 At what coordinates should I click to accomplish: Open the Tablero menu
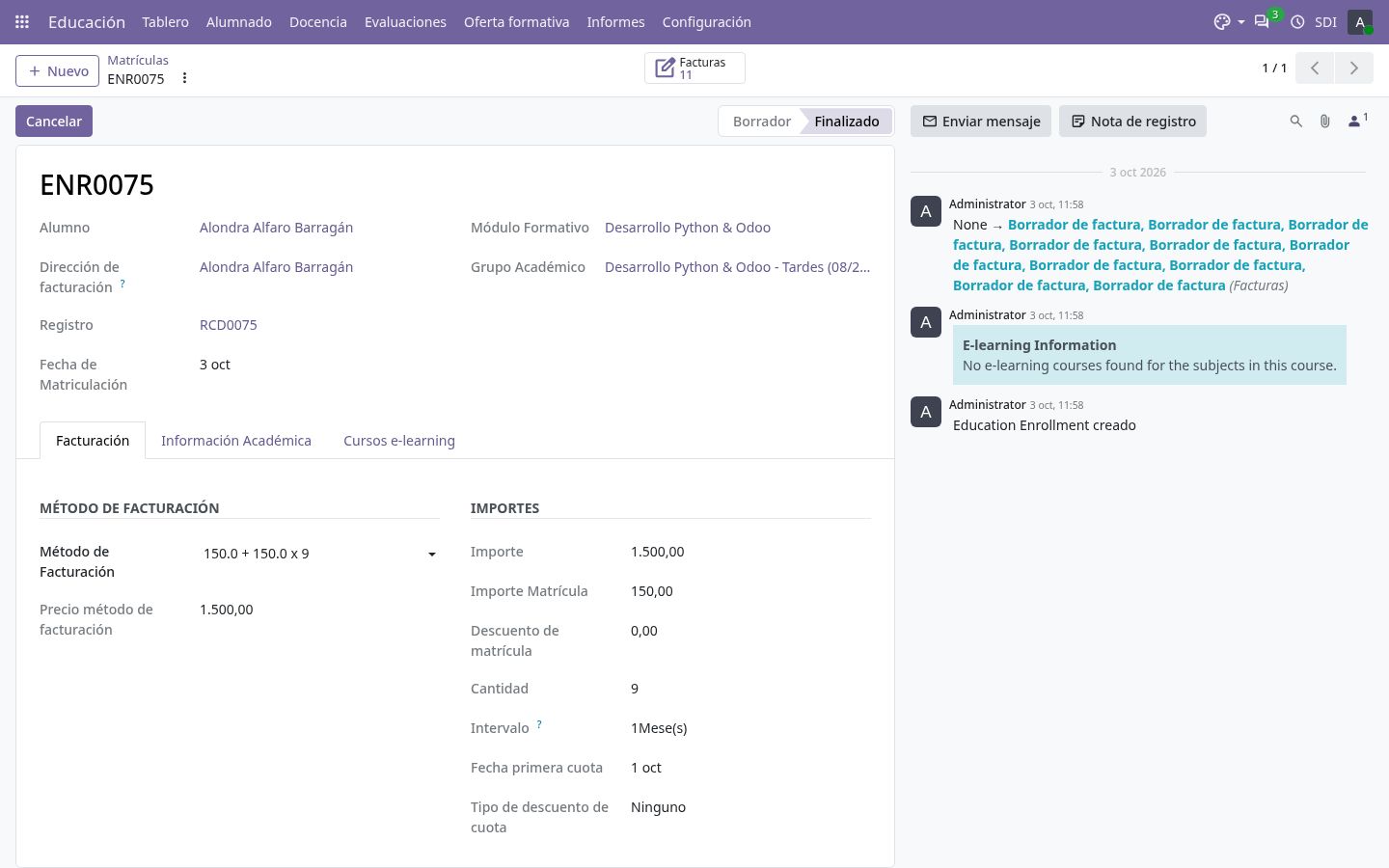[165, 22]
